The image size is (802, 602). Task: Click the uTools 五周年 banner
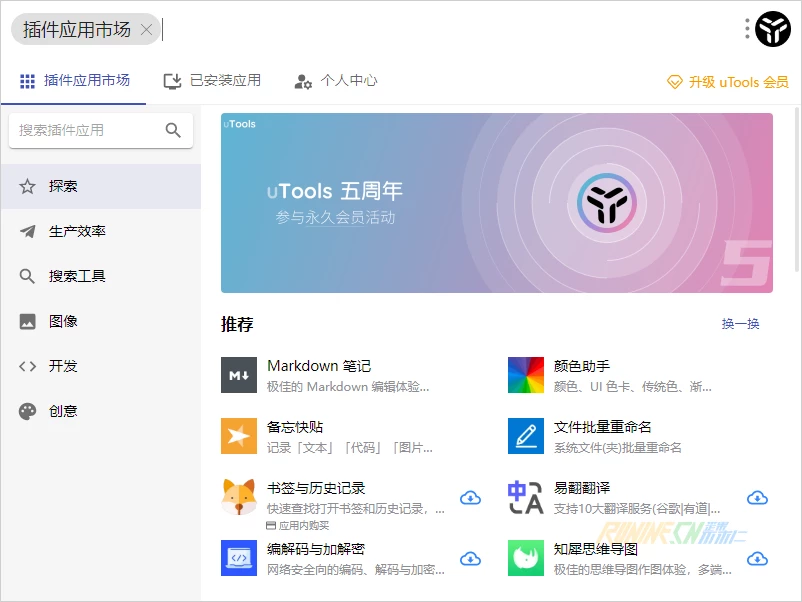pos(496,203)
